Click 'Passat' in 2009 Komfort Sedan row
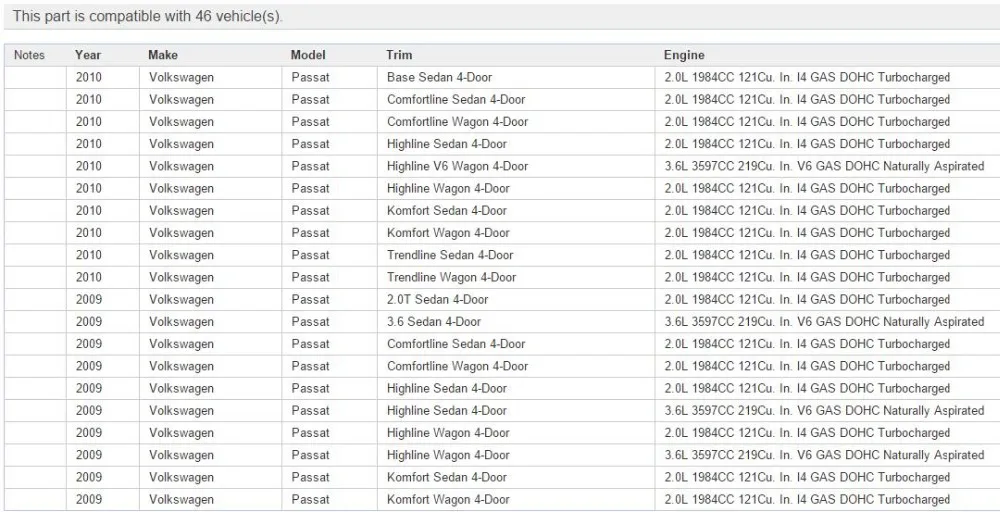This screenshot has height=512, width=1000. (311, 478)
